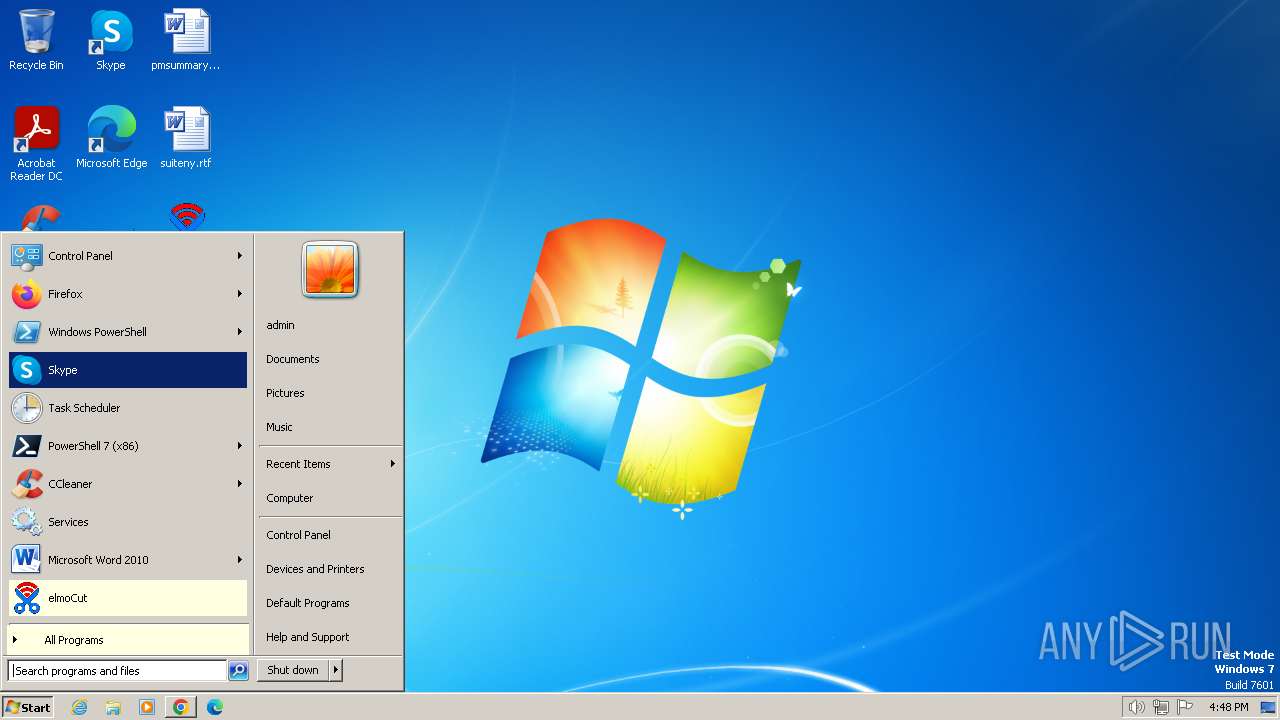Click the Recent Items label
1280x720 pixels.
point(298,464)
